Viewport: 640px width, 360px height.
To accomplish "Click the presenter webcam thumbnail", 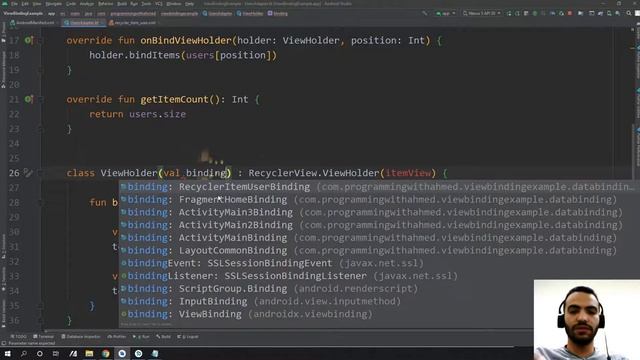I will (x=587, y=320).
